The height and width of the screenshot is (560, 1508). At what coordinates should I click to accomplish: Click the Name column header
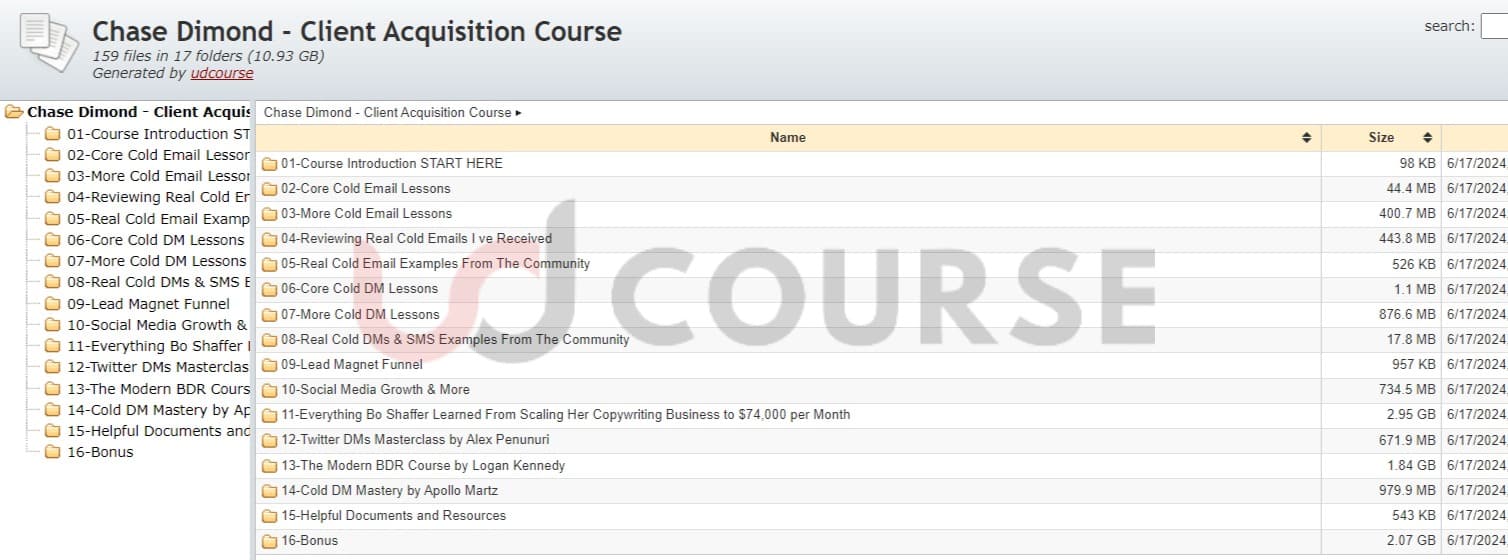tap(787, 138)
